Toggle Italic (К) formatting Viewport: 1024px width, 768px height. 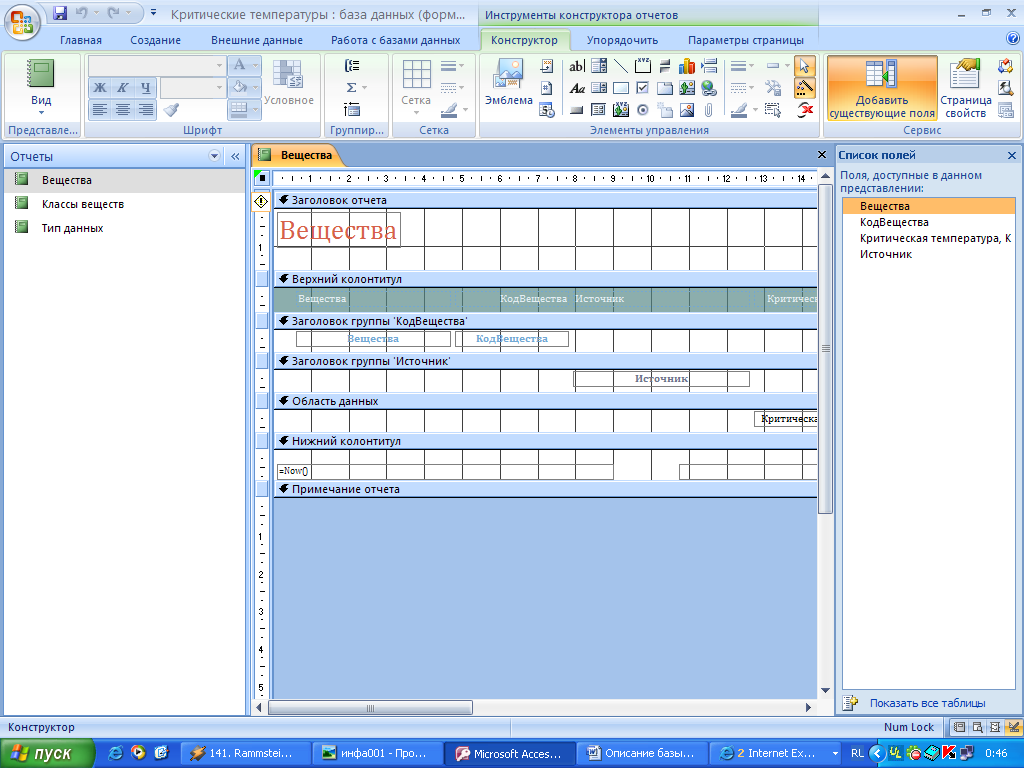click(122, 88)
